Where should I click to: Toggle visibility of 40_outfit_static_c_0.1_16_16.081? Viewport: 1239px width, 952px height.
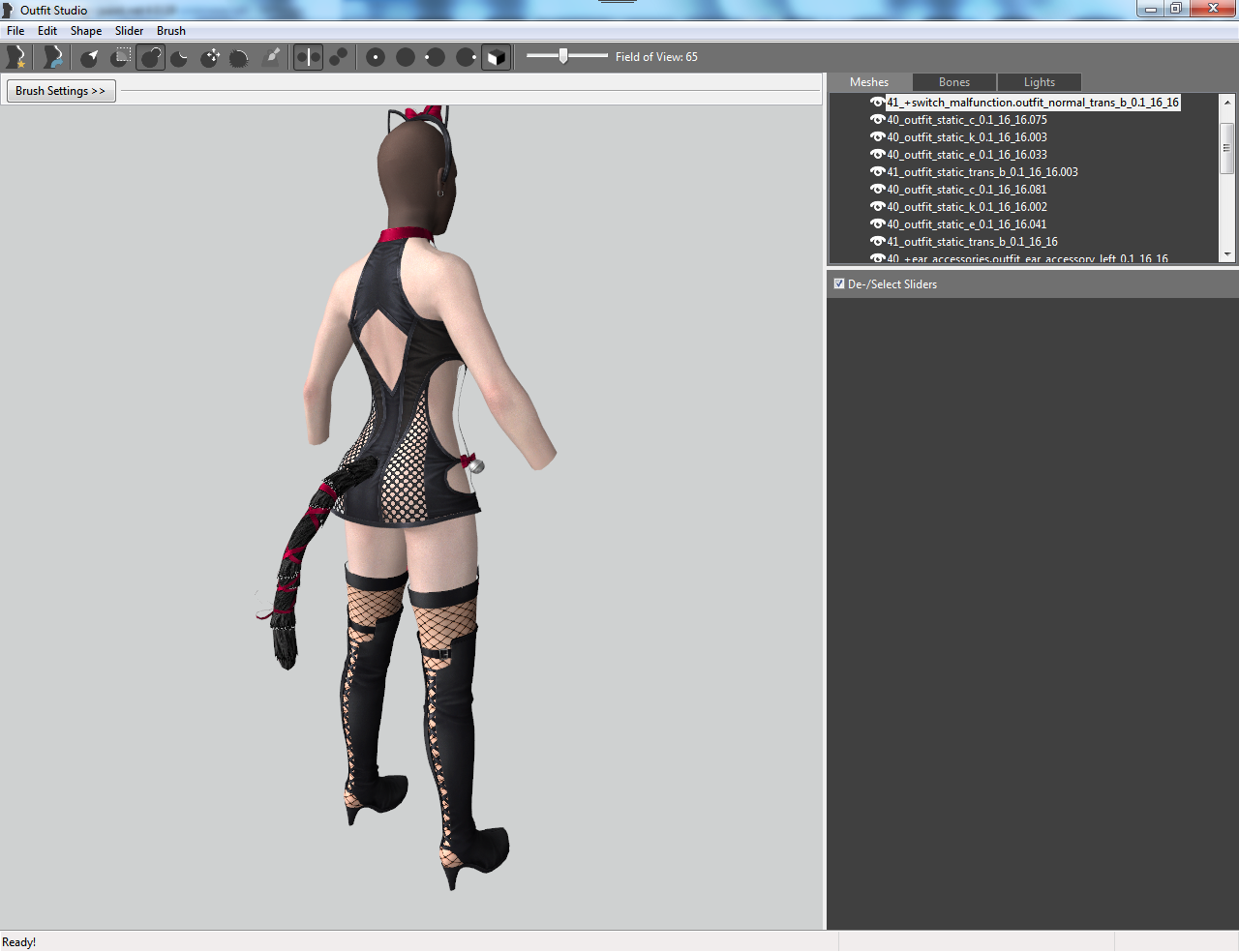[x=877, y=190]
